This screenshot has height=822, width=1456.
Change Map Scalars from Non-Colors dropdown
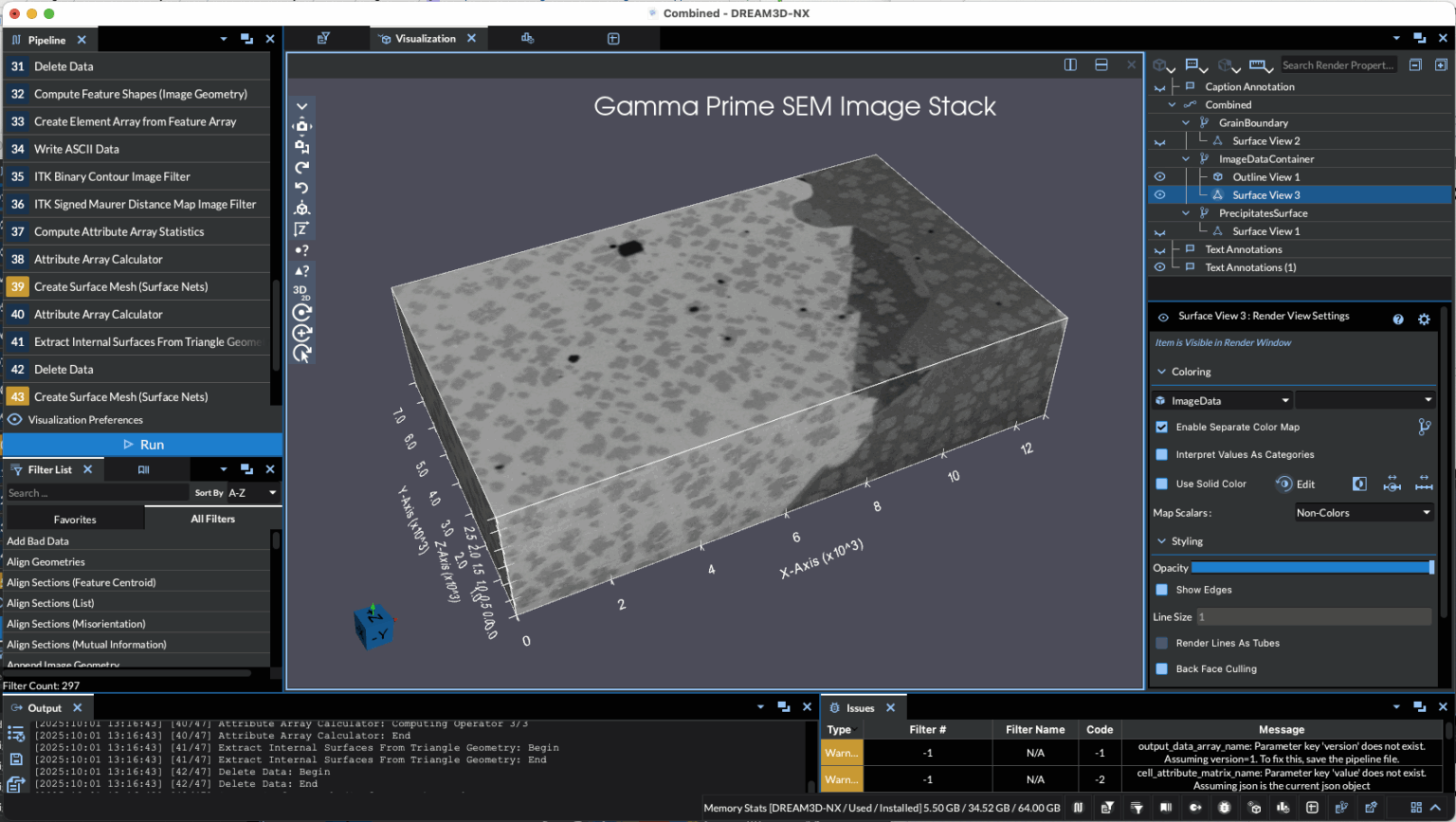pos(1363,512)
